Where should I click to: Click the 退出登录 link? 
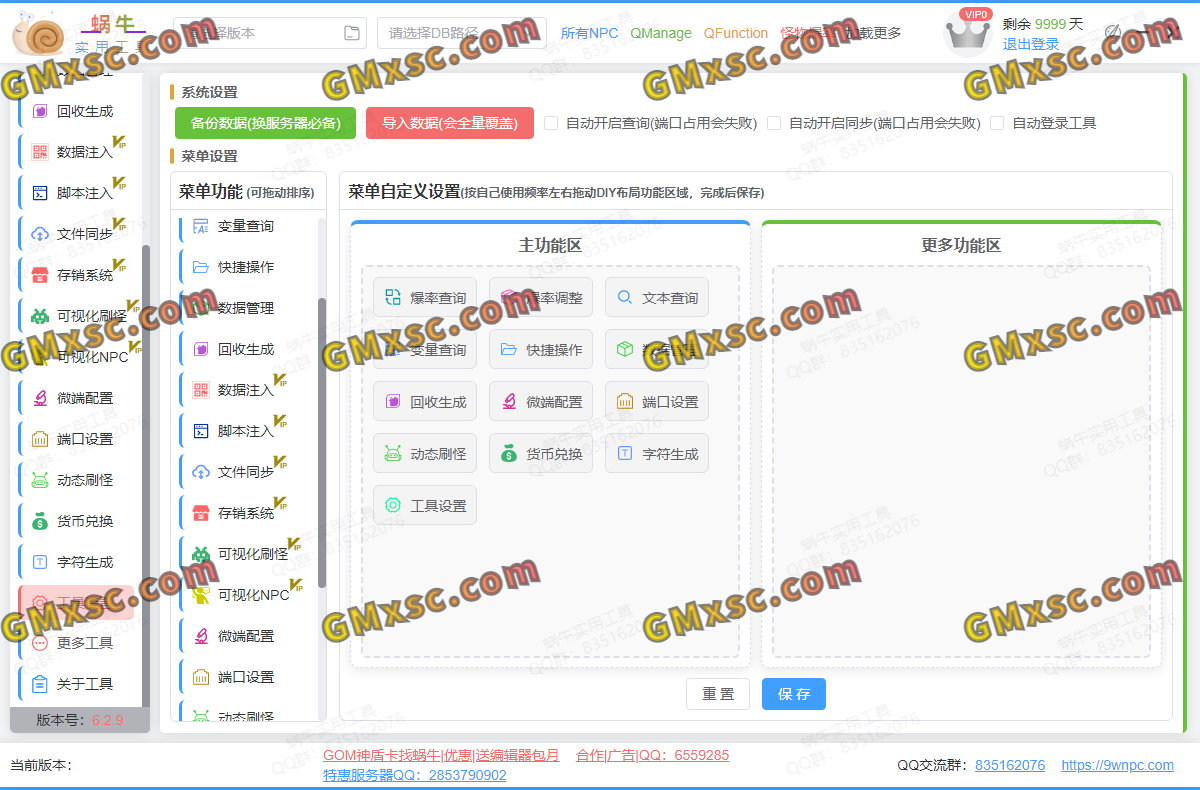pyautogui.click(x=1031, y=44)
